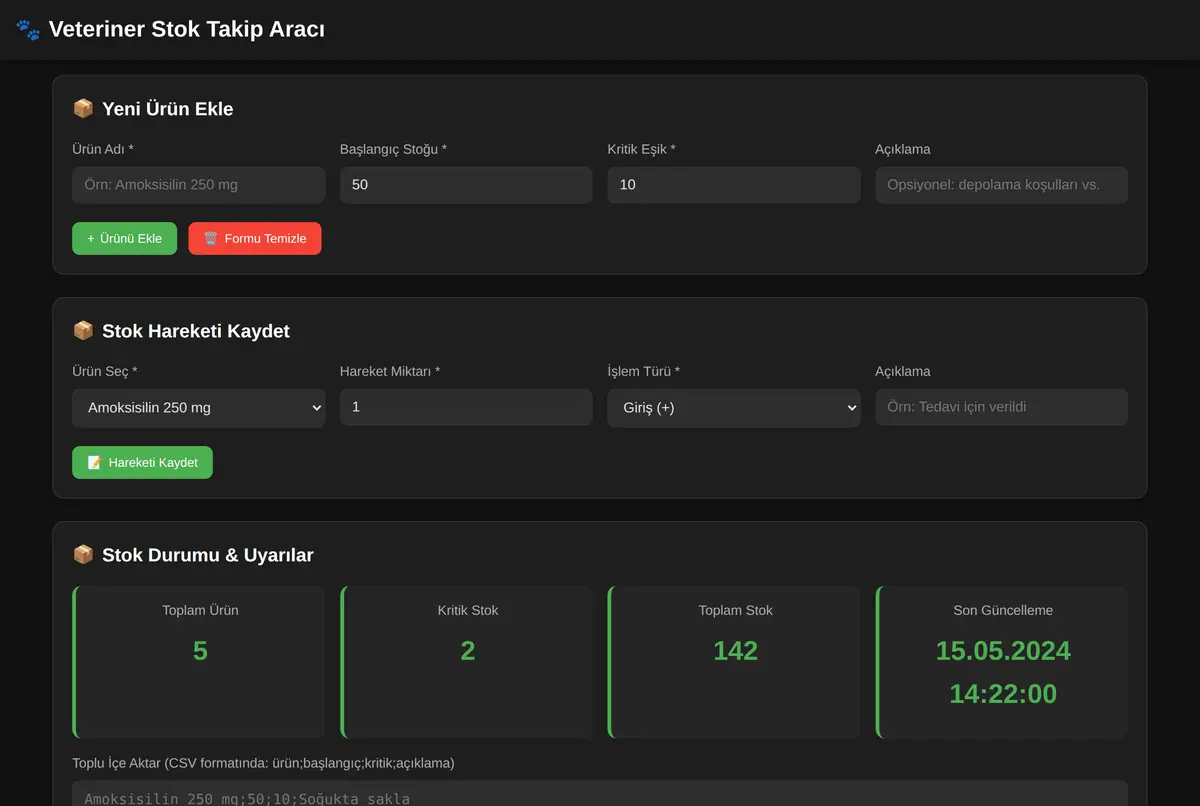The width and height of the screenshot is (1200, 806).
Task: Click the box icon beside Stok Hareketi Kaydet
Action: click(x=83, y=330)
